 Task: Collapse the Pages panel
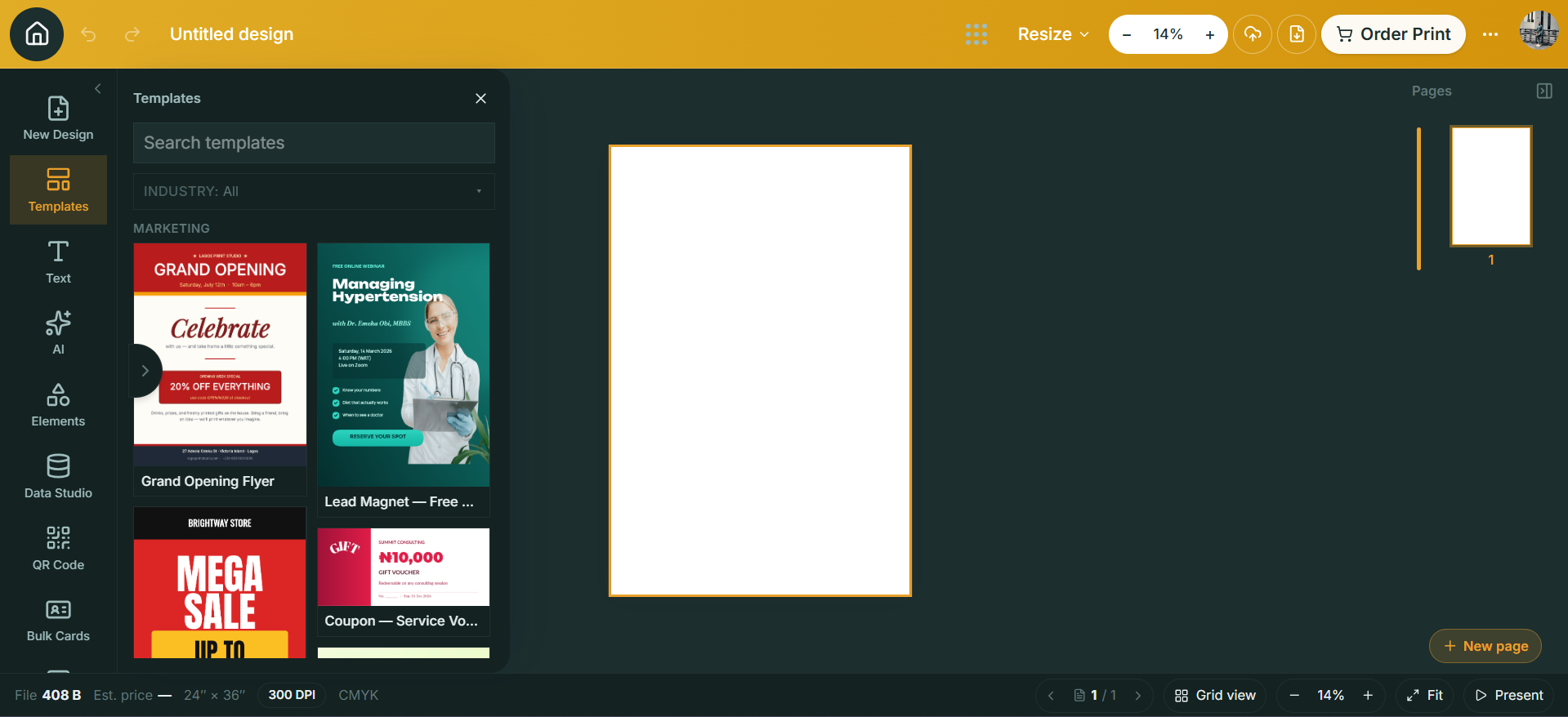[x=1544, y=91]
